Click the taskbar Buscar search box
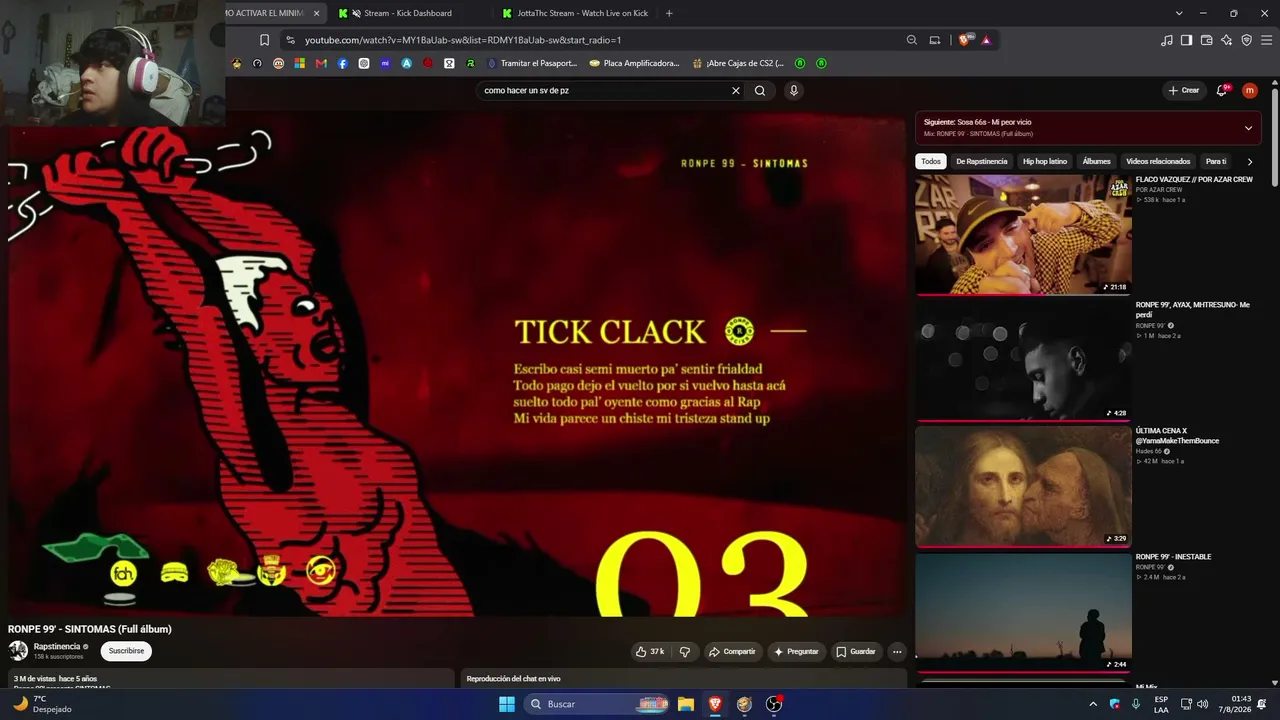Image resolution: width=1280 pixels, height=720 pixels. tap(597, 704)
